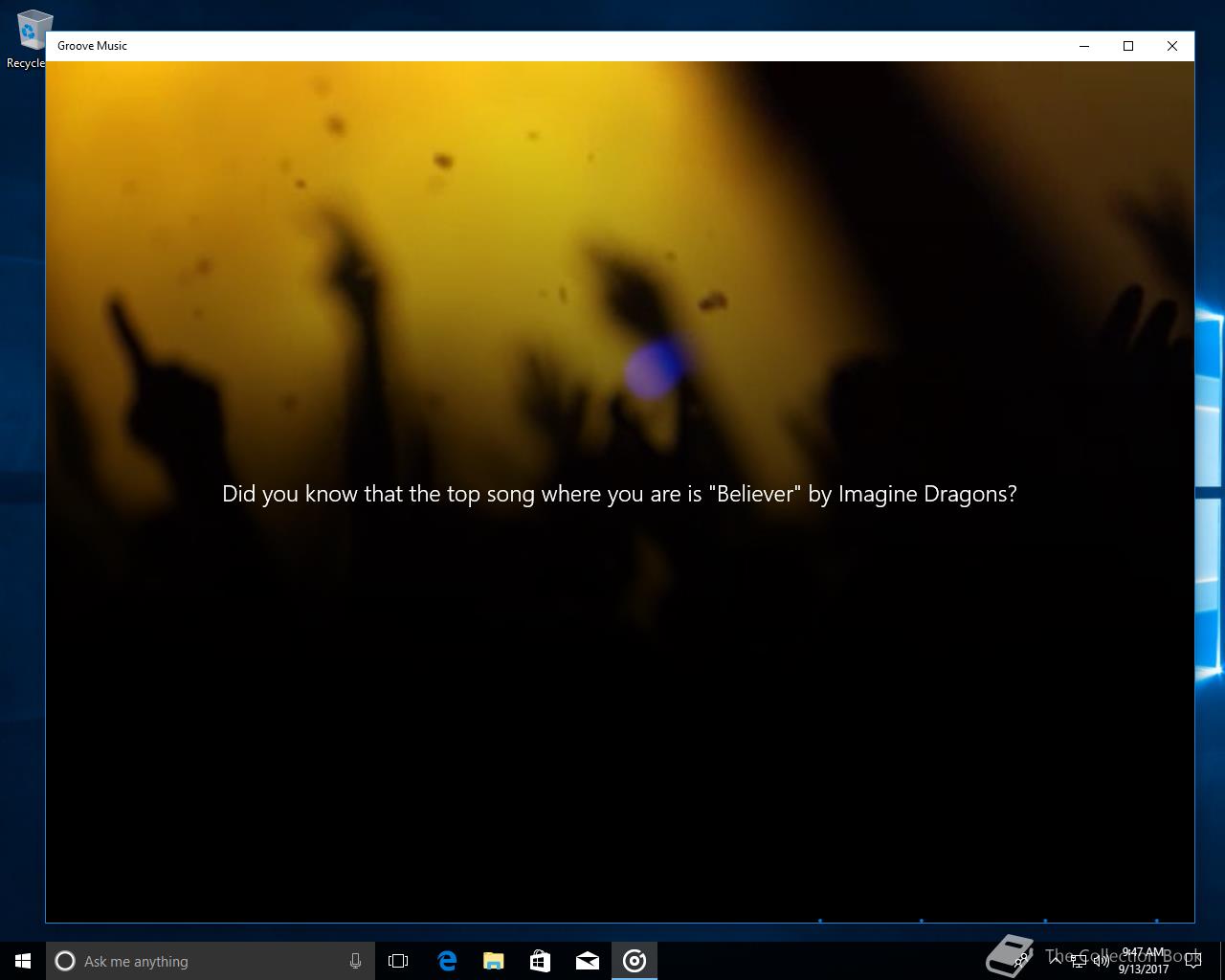Open clock showing 9:47 AM

point(1144,961)
